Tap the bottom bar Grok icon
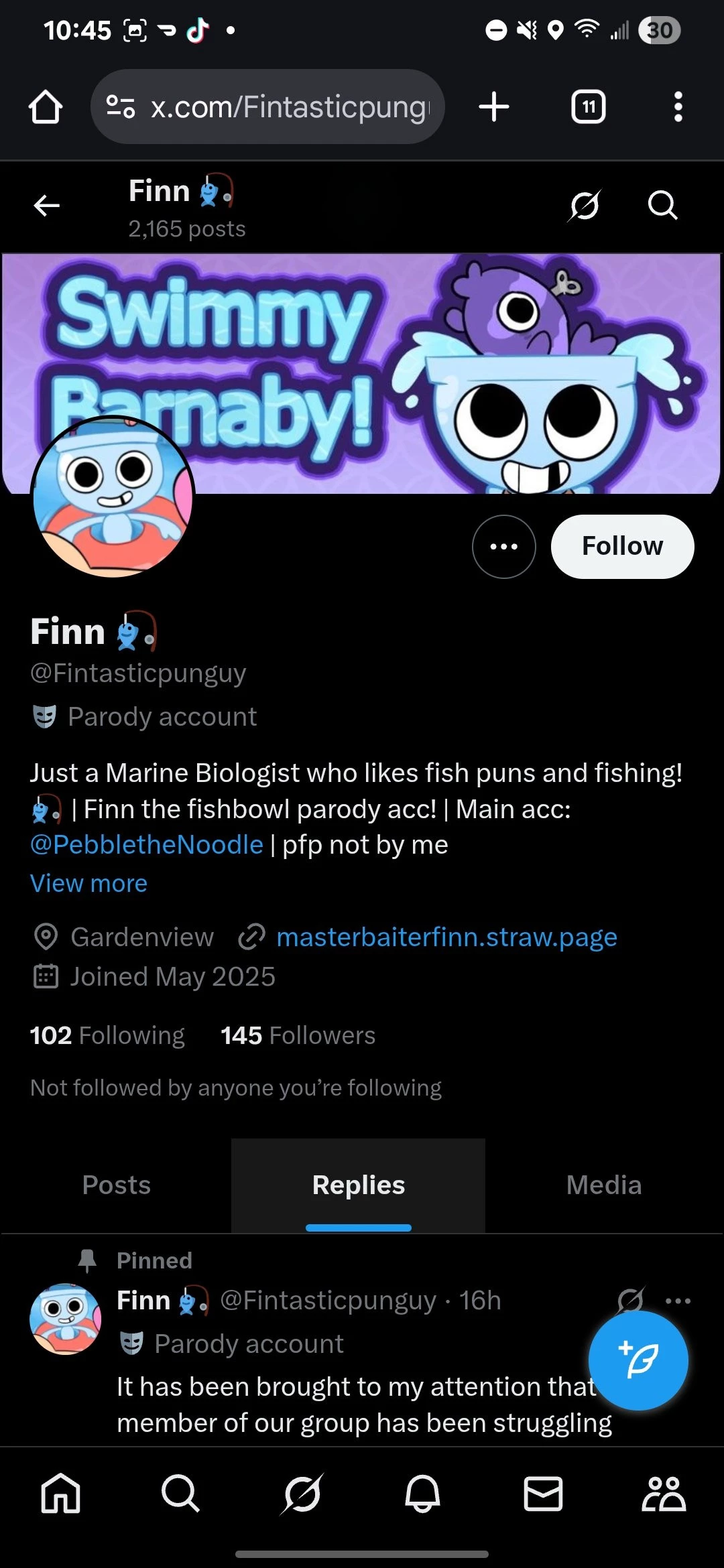 click(302, 1494)
